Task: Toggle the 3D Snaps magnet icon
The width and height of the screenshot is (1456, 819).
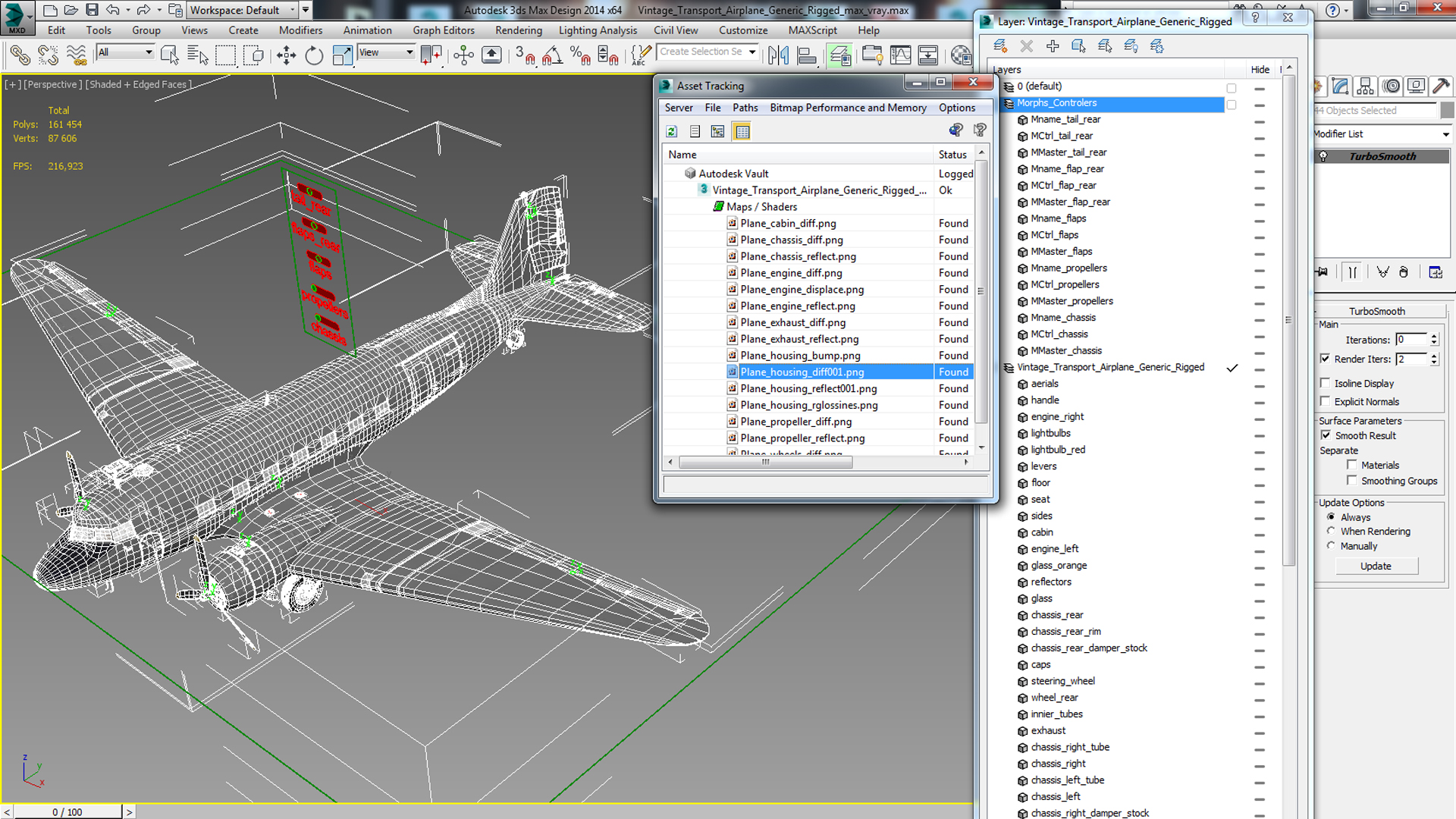Action: pos(525,55)
